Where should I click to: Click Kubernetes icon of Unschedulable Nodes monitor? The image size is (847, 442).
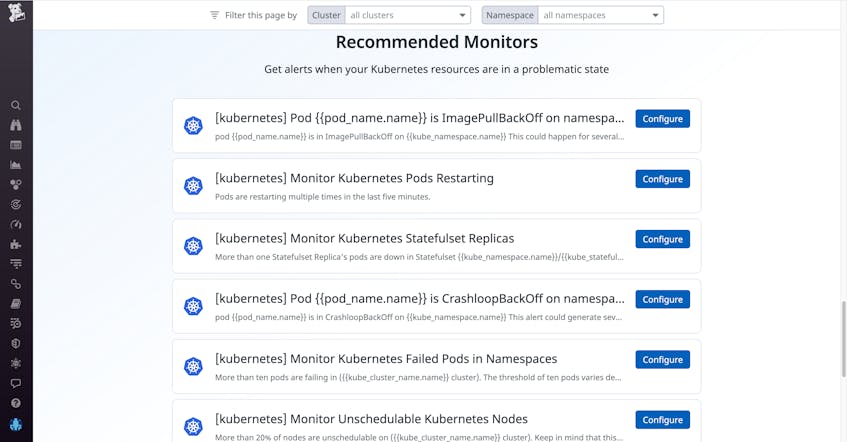click(193, 427)
